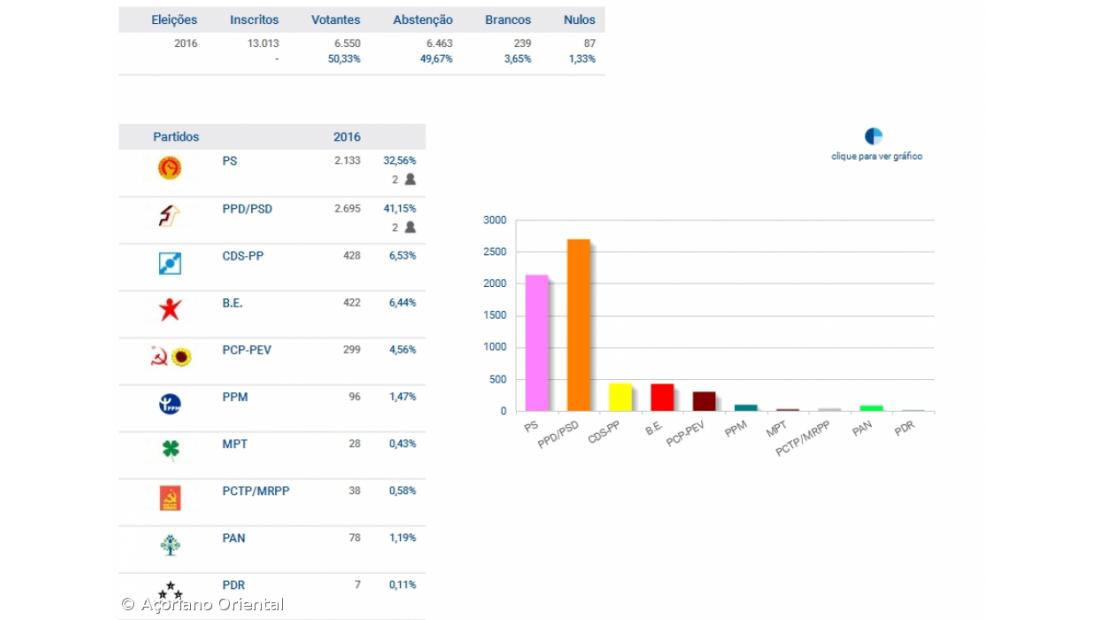The width and height of the screenshot is (1100, 620).
Task: Click the PS seats person icon
Action: [410, 180]
